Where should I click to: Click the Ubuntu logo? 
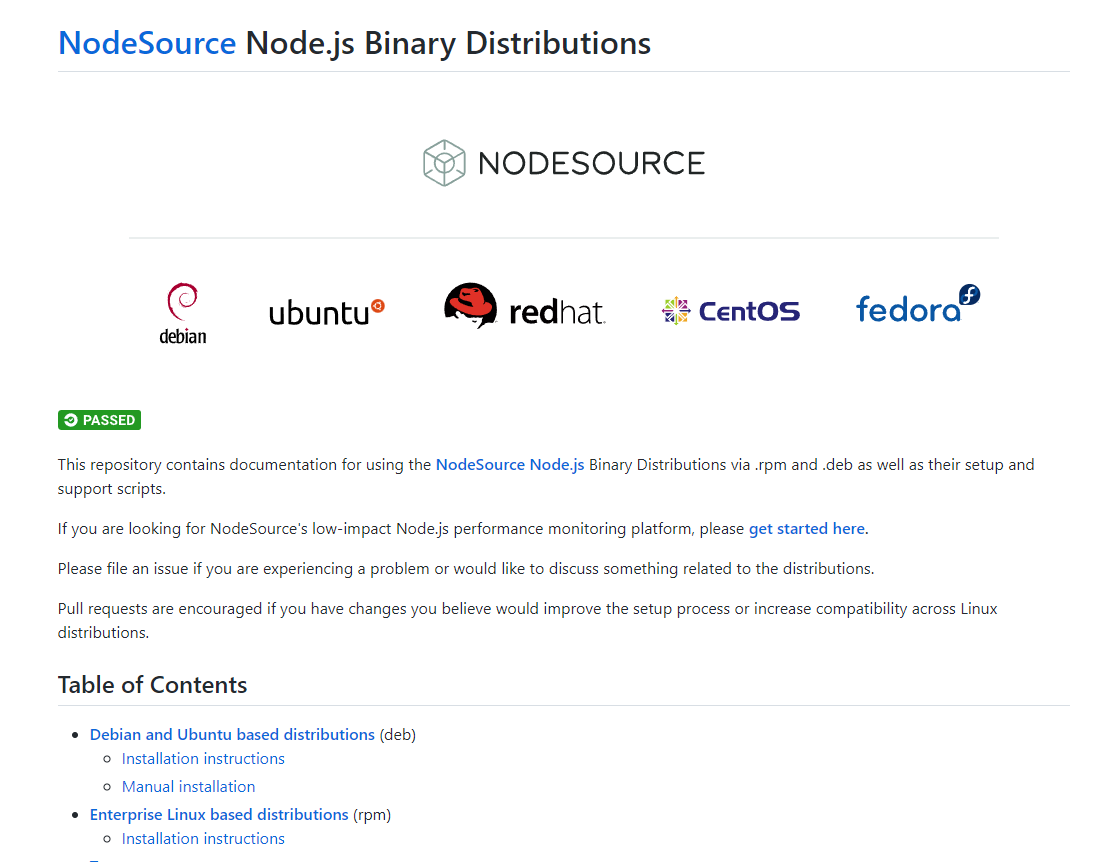click(327, 312)
